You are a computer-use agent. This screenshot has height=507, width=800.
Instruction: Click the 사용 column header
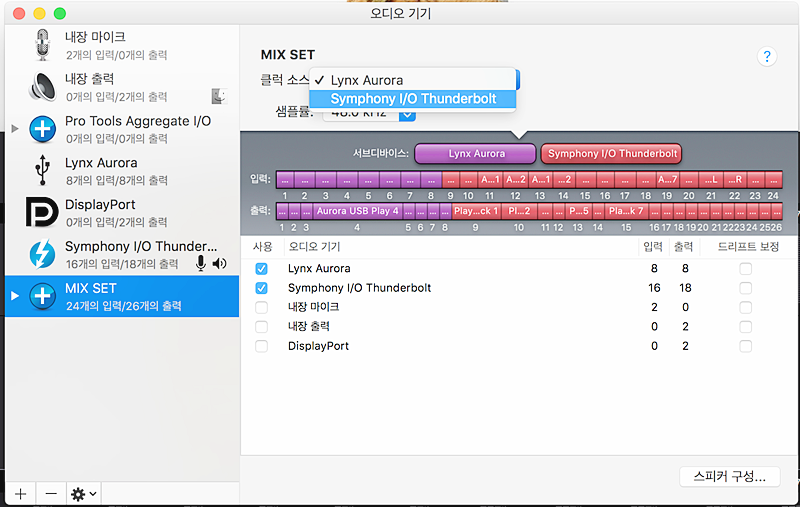(263, 247)
